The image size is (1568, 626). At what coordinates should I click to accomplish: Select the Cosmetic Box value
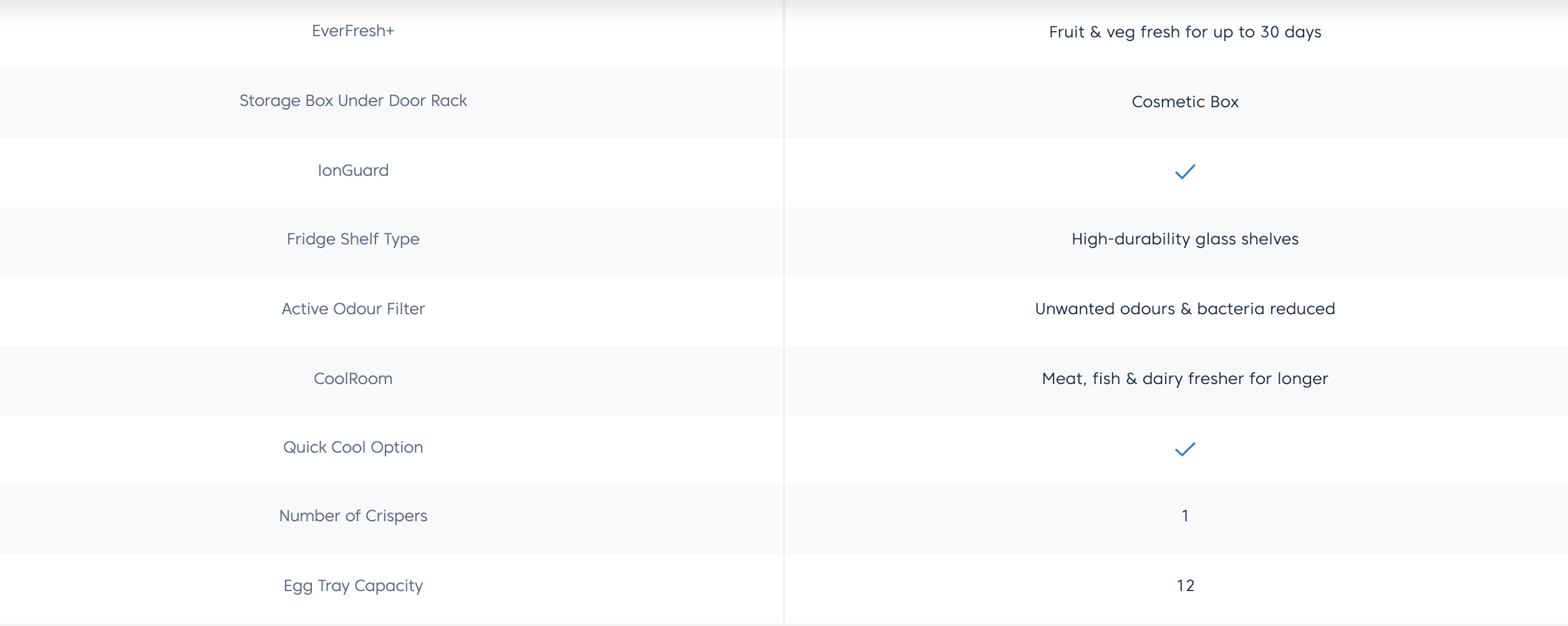(x=1185, y=102)
